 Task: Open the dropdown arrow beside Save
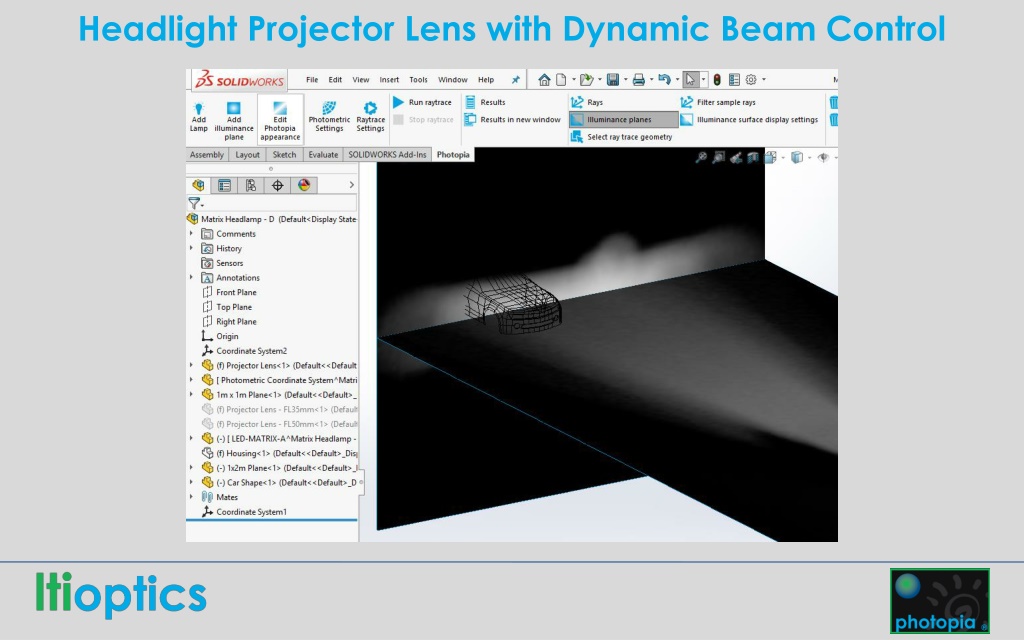tap(626, 80)
